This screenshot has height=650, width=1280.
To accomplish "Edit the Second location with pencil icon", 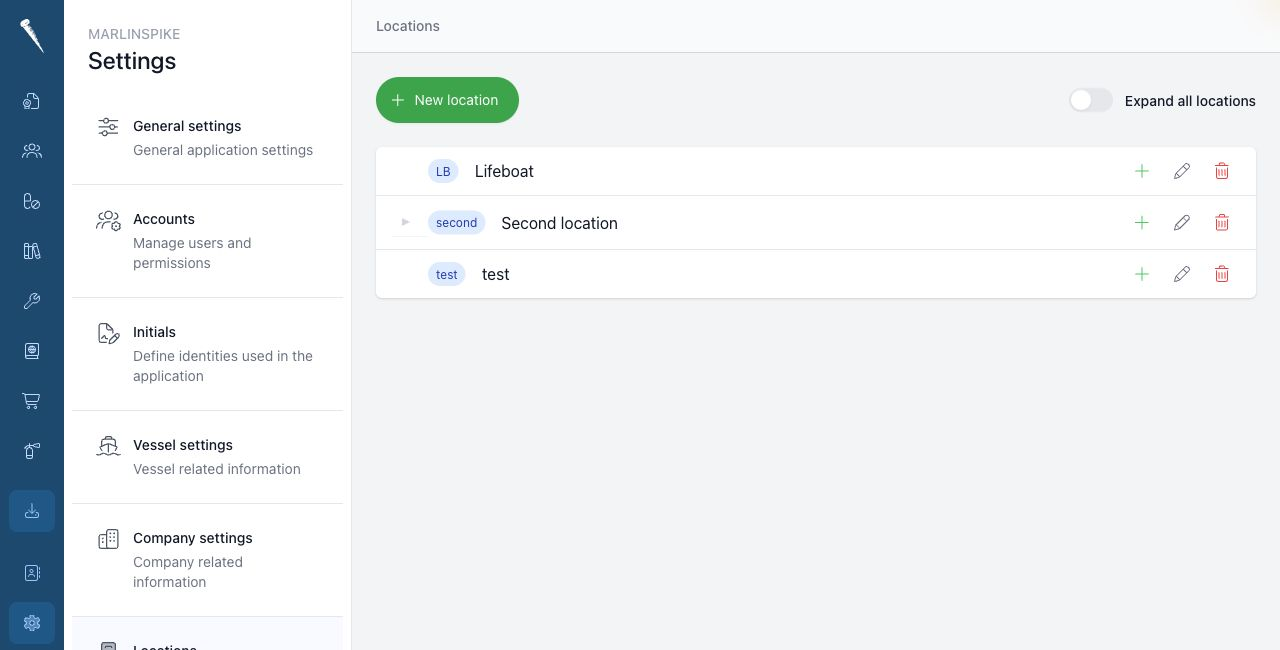I will (x=1181, y=222).
